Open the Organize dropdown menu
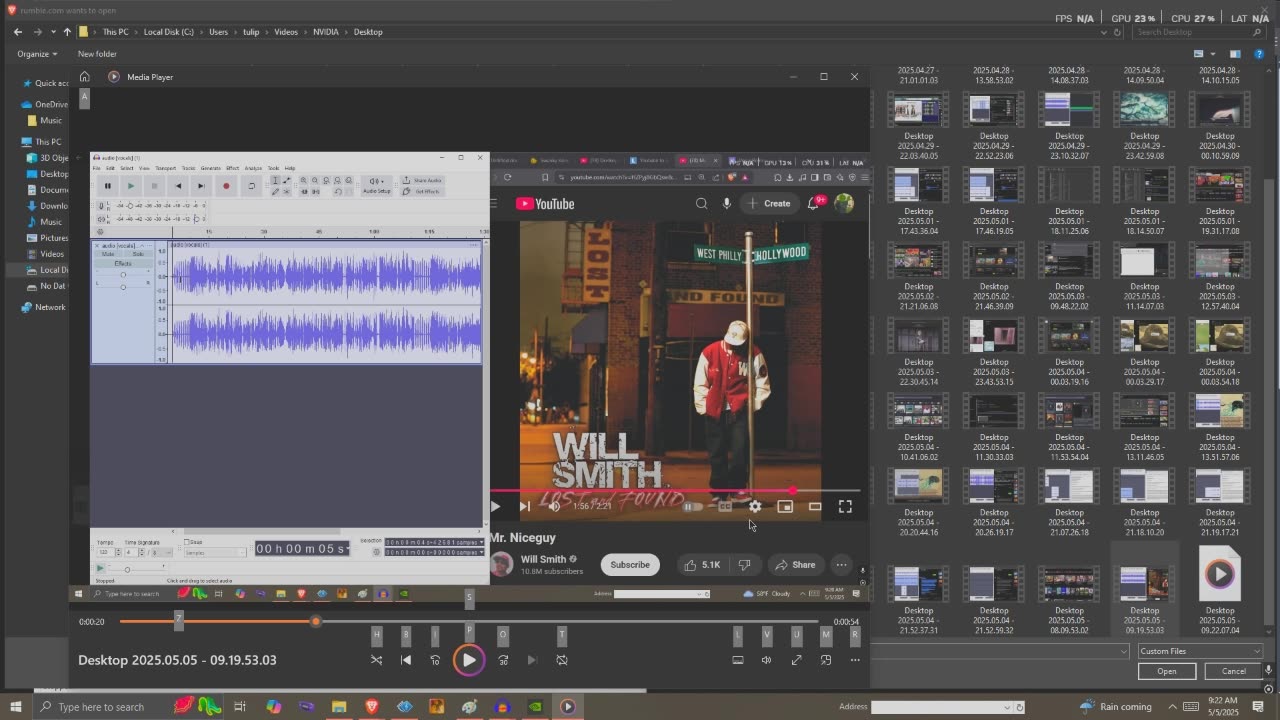Image resolution: width=1280 pixels, height=720 pixels. (x=37, y=54)
